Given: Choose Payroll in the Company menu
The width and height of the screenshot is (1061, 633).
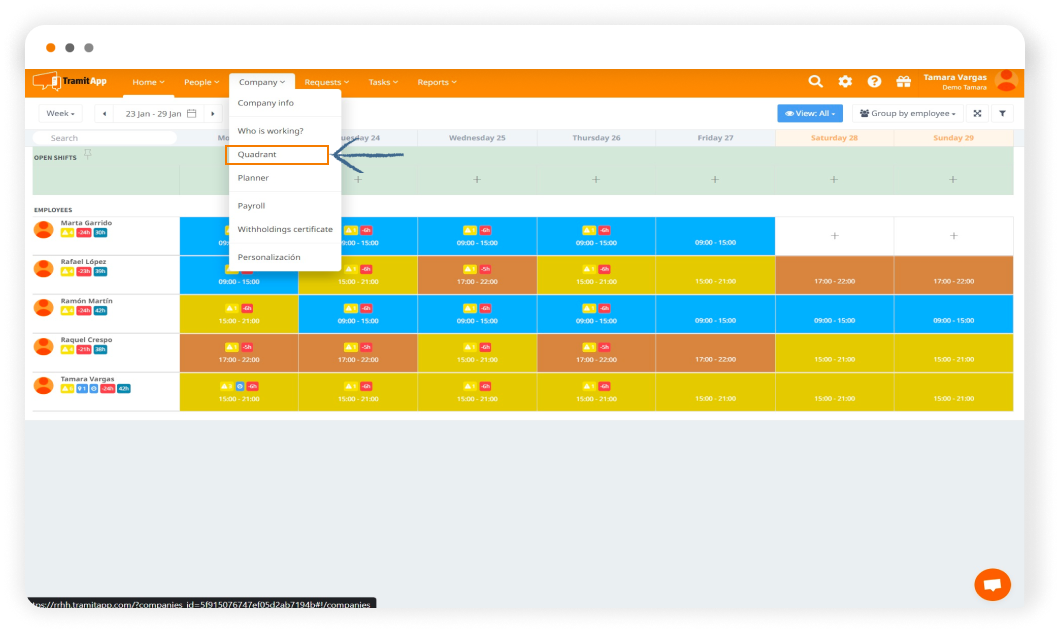Looking at the screenshot, I should point(251,206).
